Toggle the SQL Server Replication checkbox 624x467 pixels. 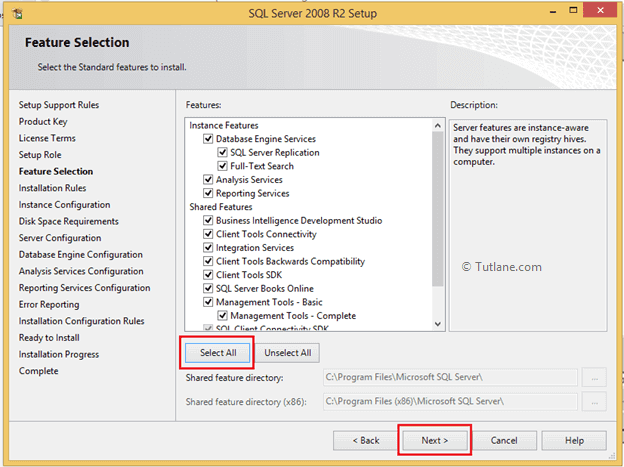(x=222, y=153)
